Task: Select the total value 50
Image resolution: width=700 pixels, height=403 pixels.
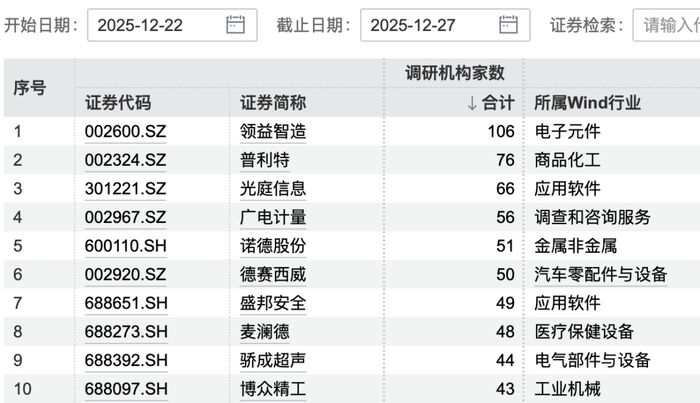Action: 505,274
